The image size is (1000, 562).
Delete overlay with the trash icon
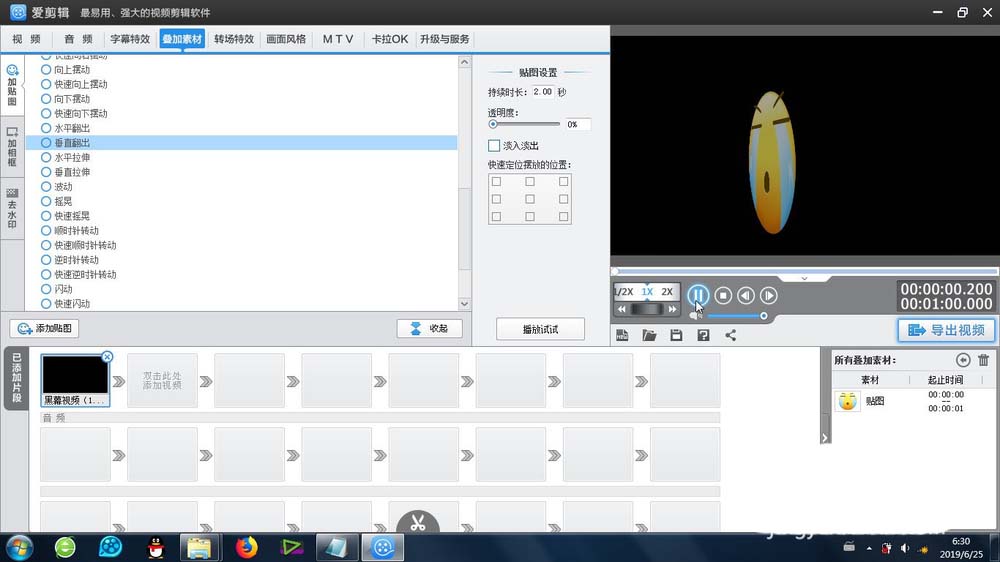pos(983,360)
